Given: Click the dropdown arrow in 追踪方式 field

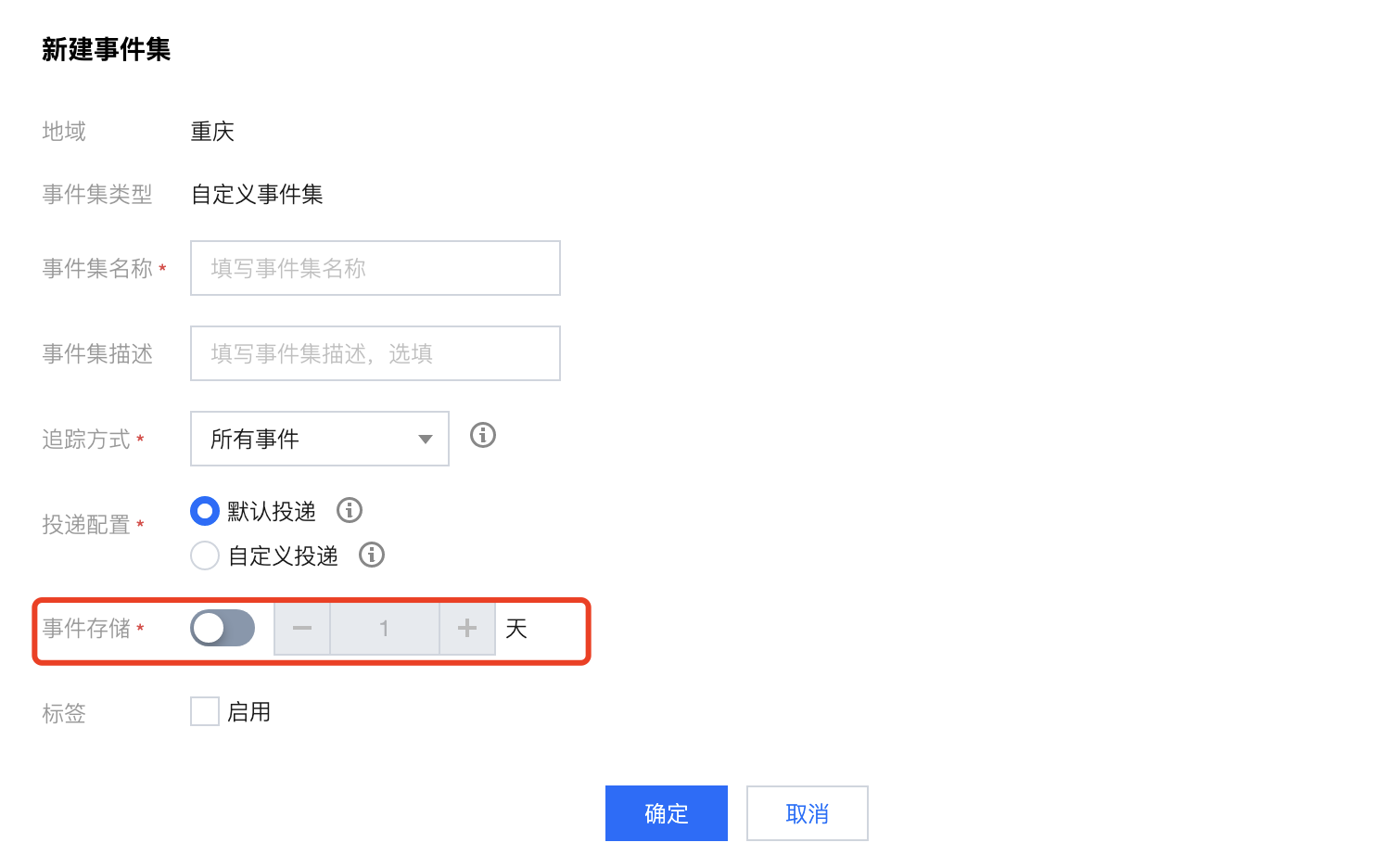Looking at the screenshot, I should tap(426, 440).
